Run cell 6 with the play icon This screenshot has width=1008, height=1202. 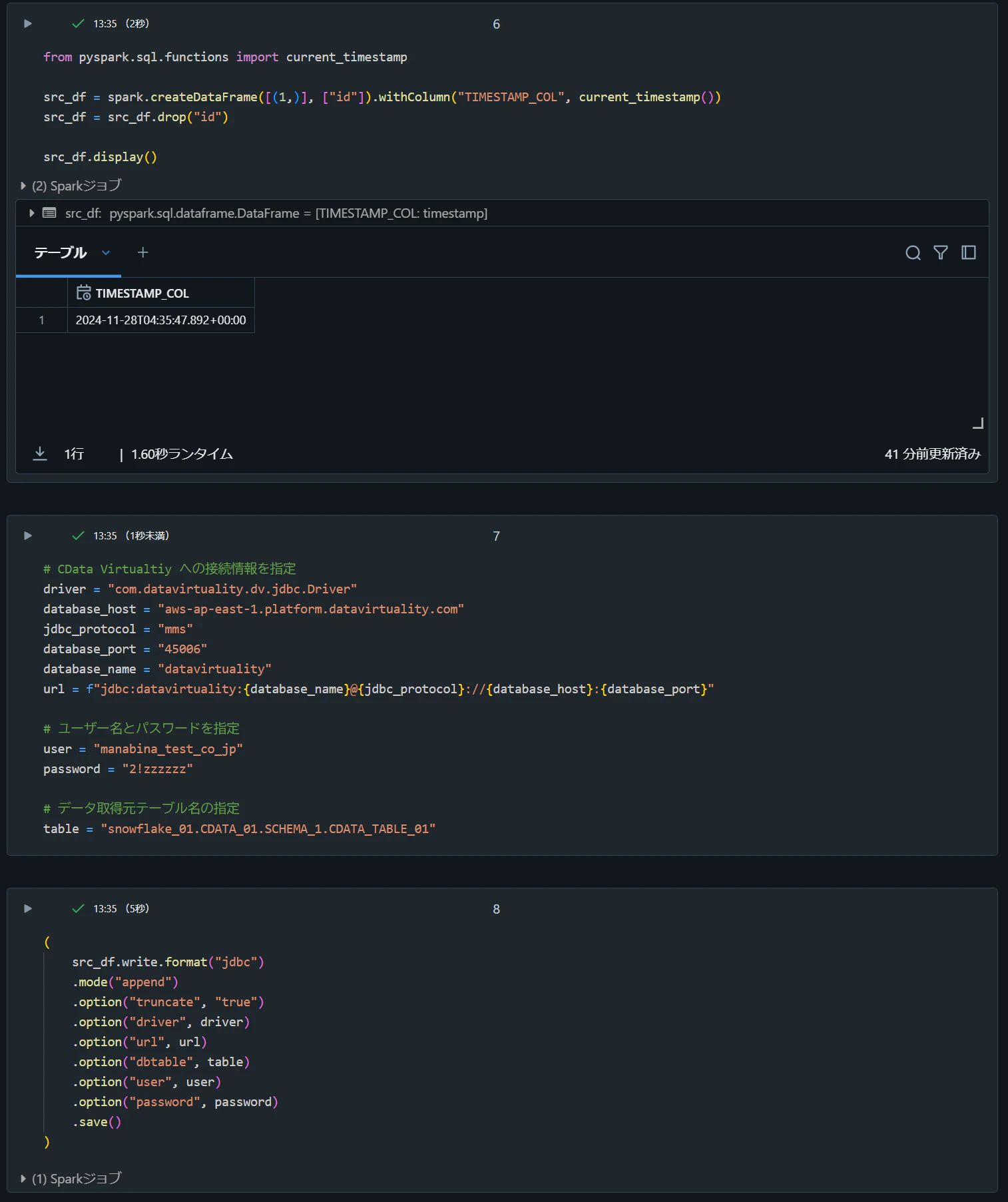(28, 23)
